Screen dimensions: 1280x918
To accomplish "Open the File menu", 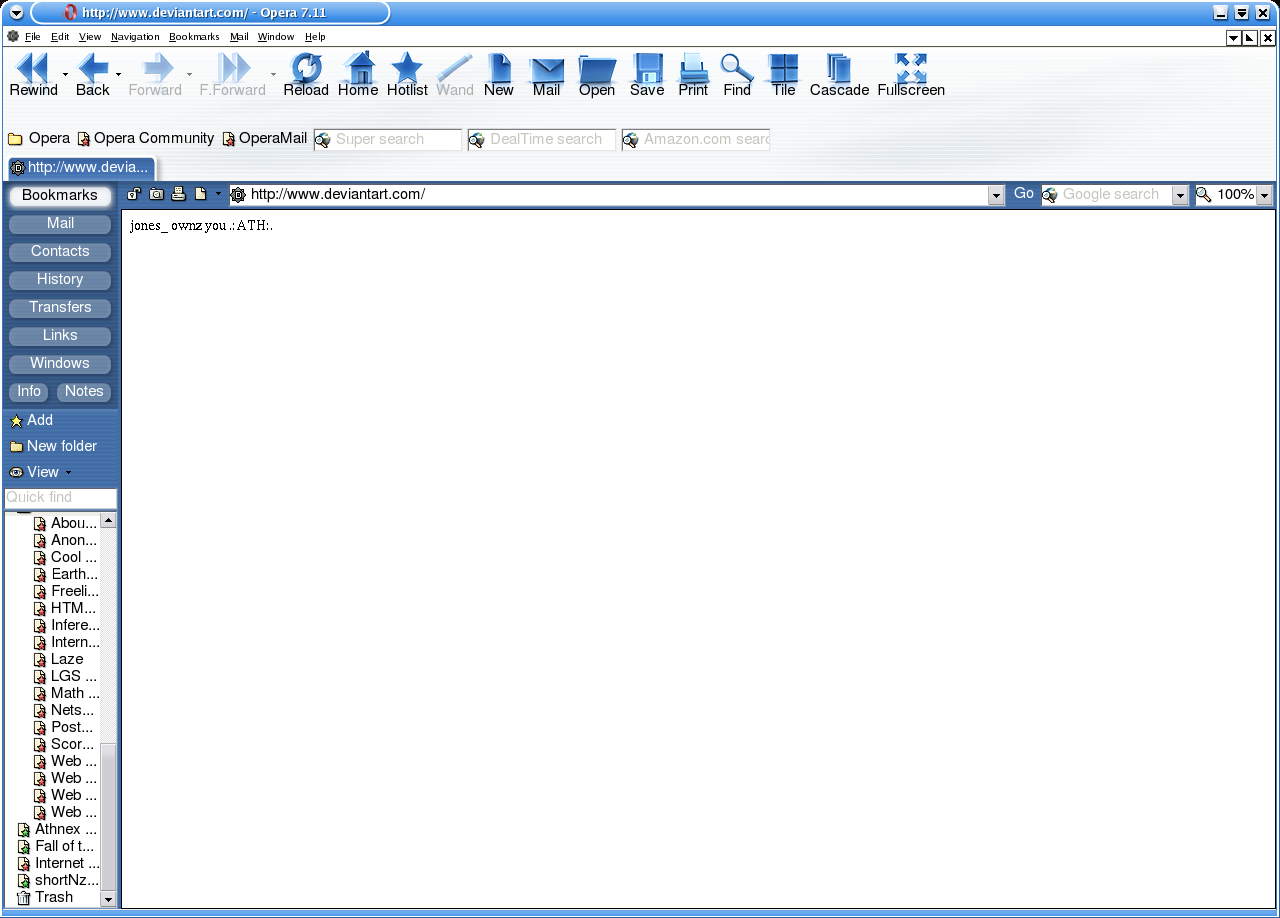I will coord(33,37).
